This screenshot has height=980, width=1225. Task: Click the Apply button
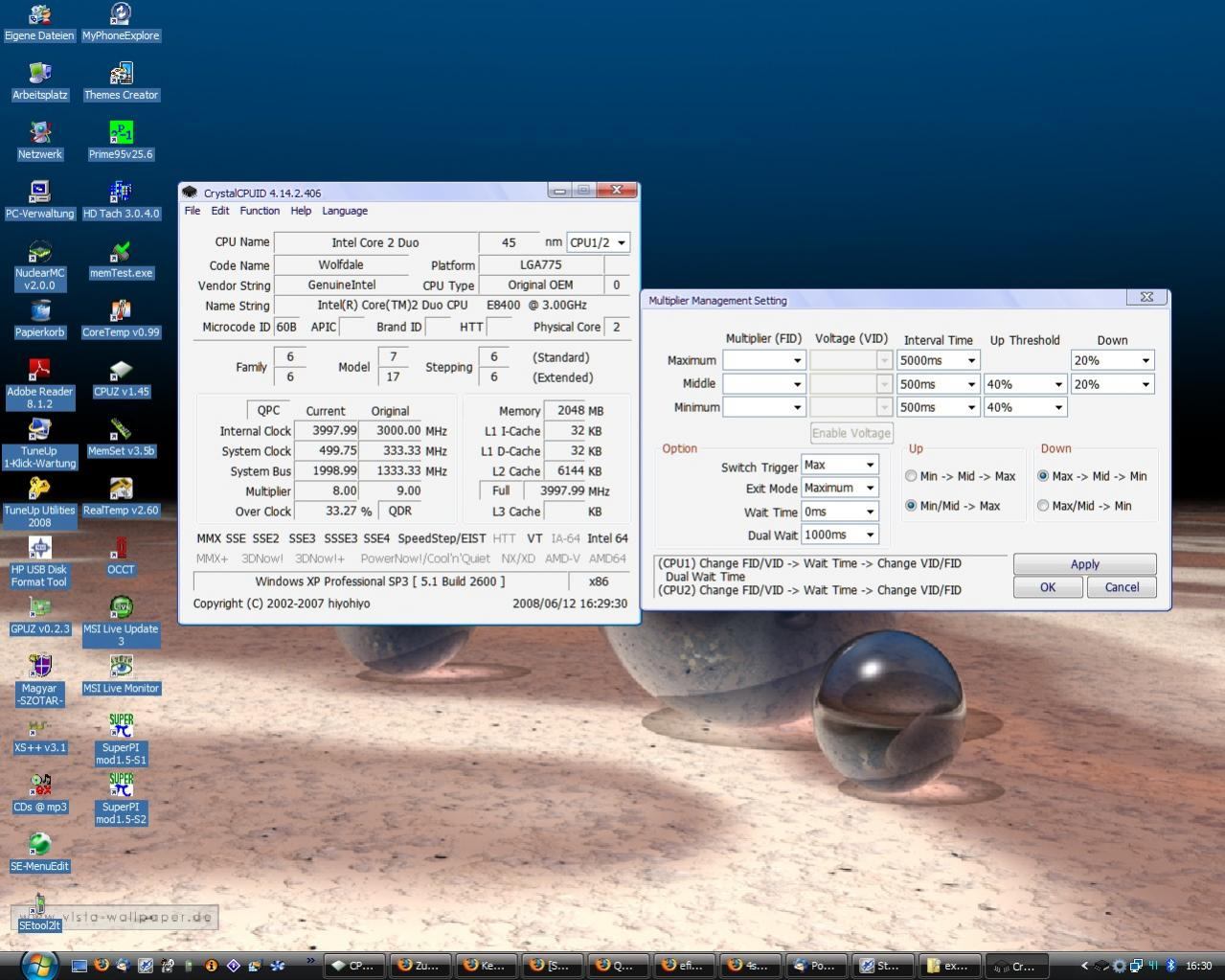1085,564
